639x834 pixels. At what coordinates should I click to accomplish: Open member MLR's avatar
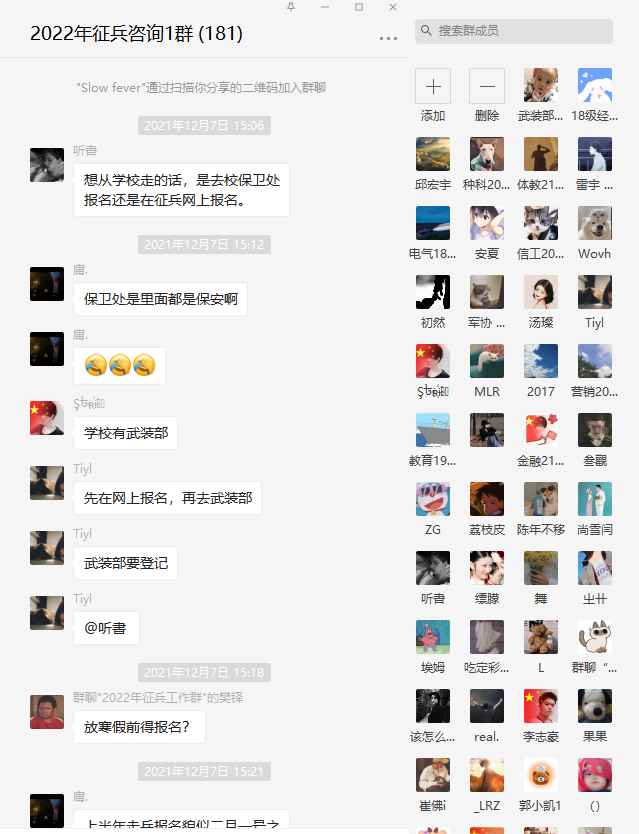coord(487,361)
